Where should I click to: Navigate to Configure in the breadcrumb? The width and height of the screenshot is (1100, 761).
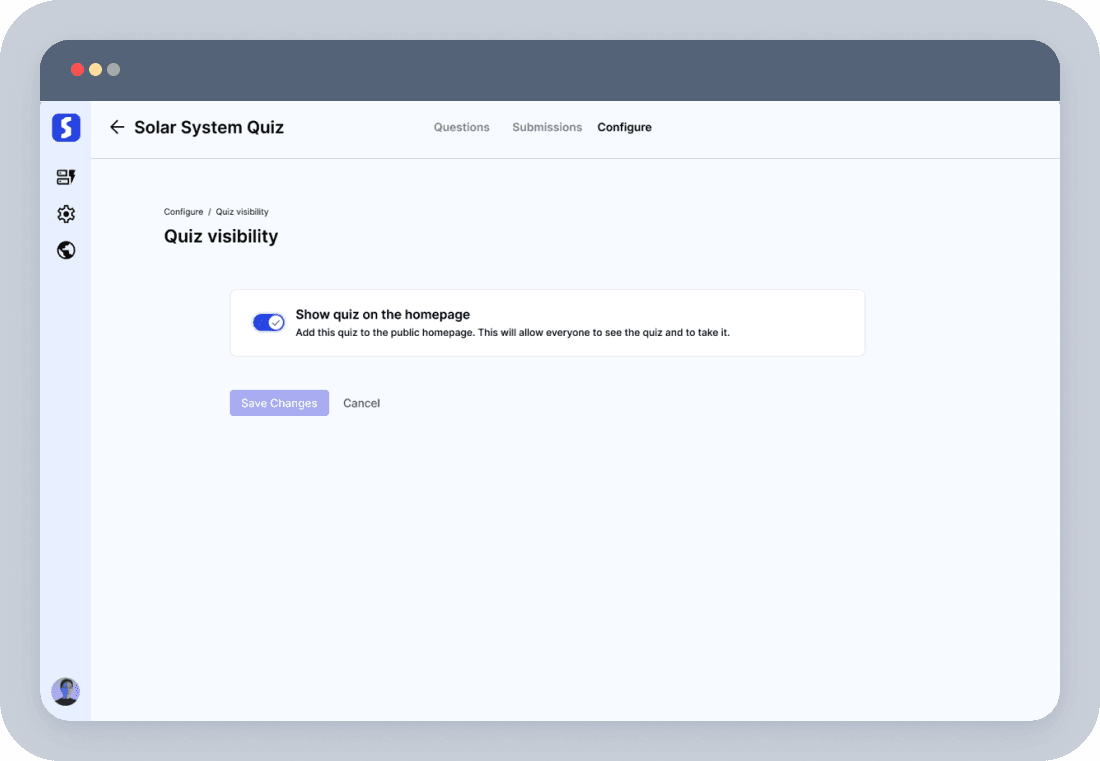[183, 212]
